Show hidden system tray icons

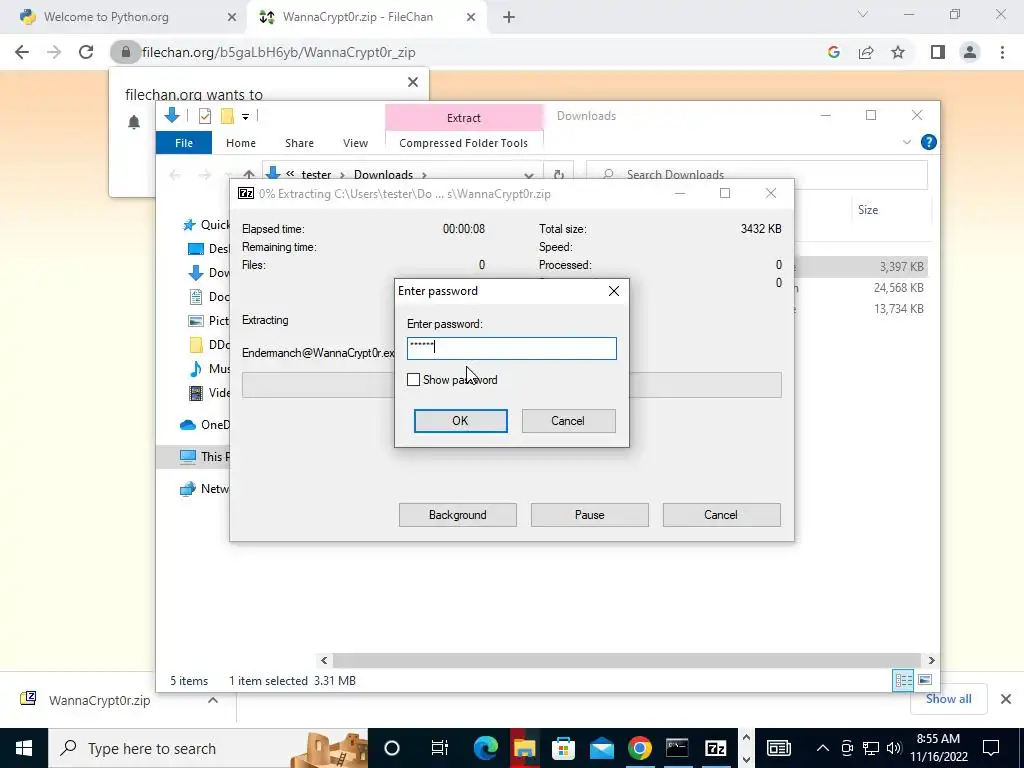[823, 748]
